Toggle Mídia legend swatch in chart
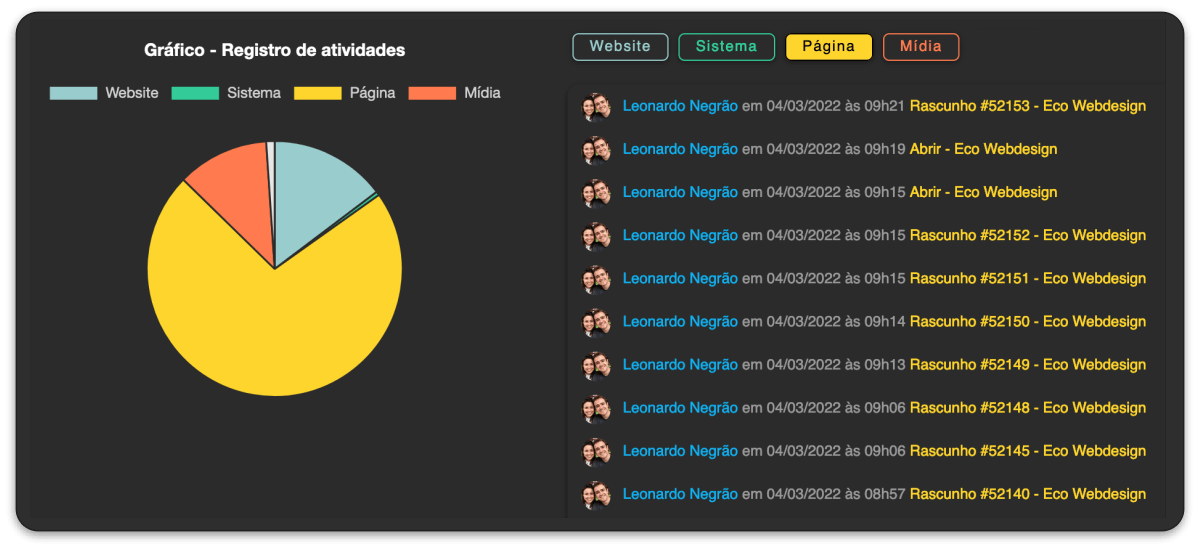 point(432,93)
